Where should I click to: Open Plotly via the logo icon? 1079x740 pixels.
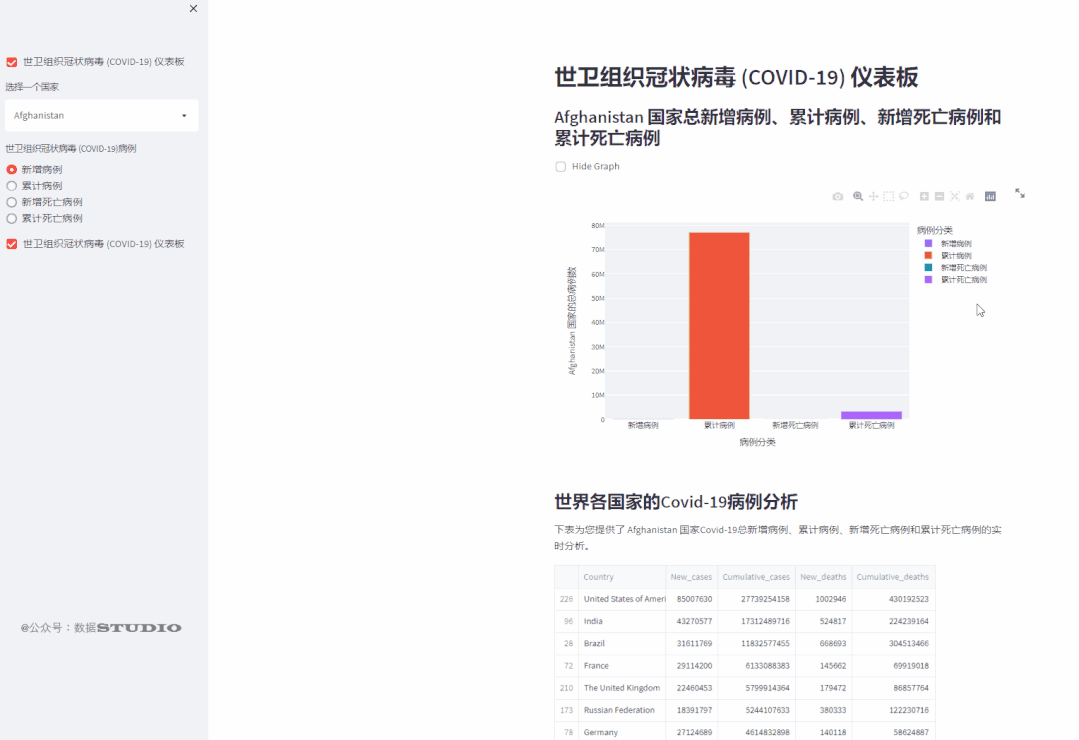(991, 196)
